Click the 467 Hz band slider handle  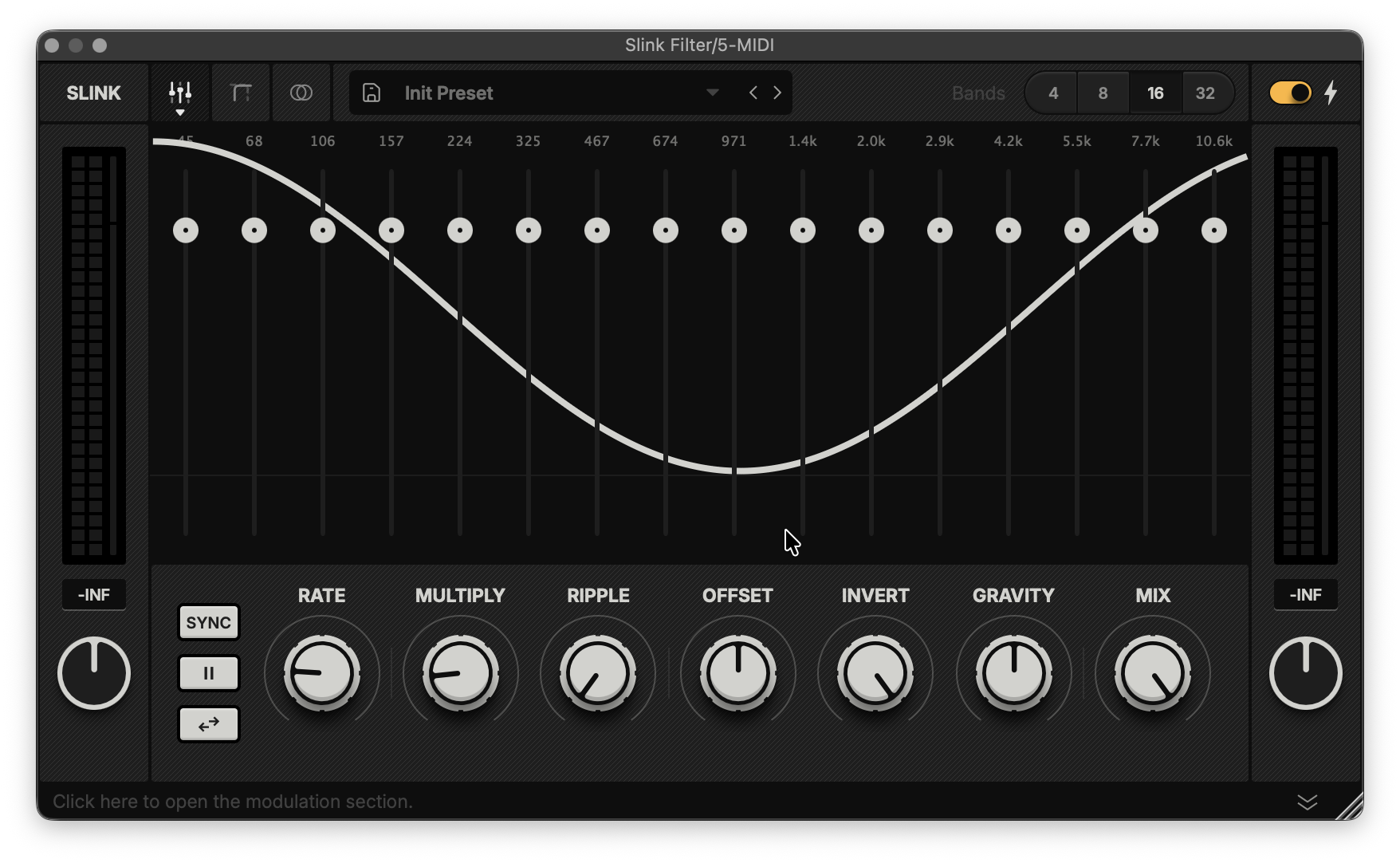pos(597,231)
